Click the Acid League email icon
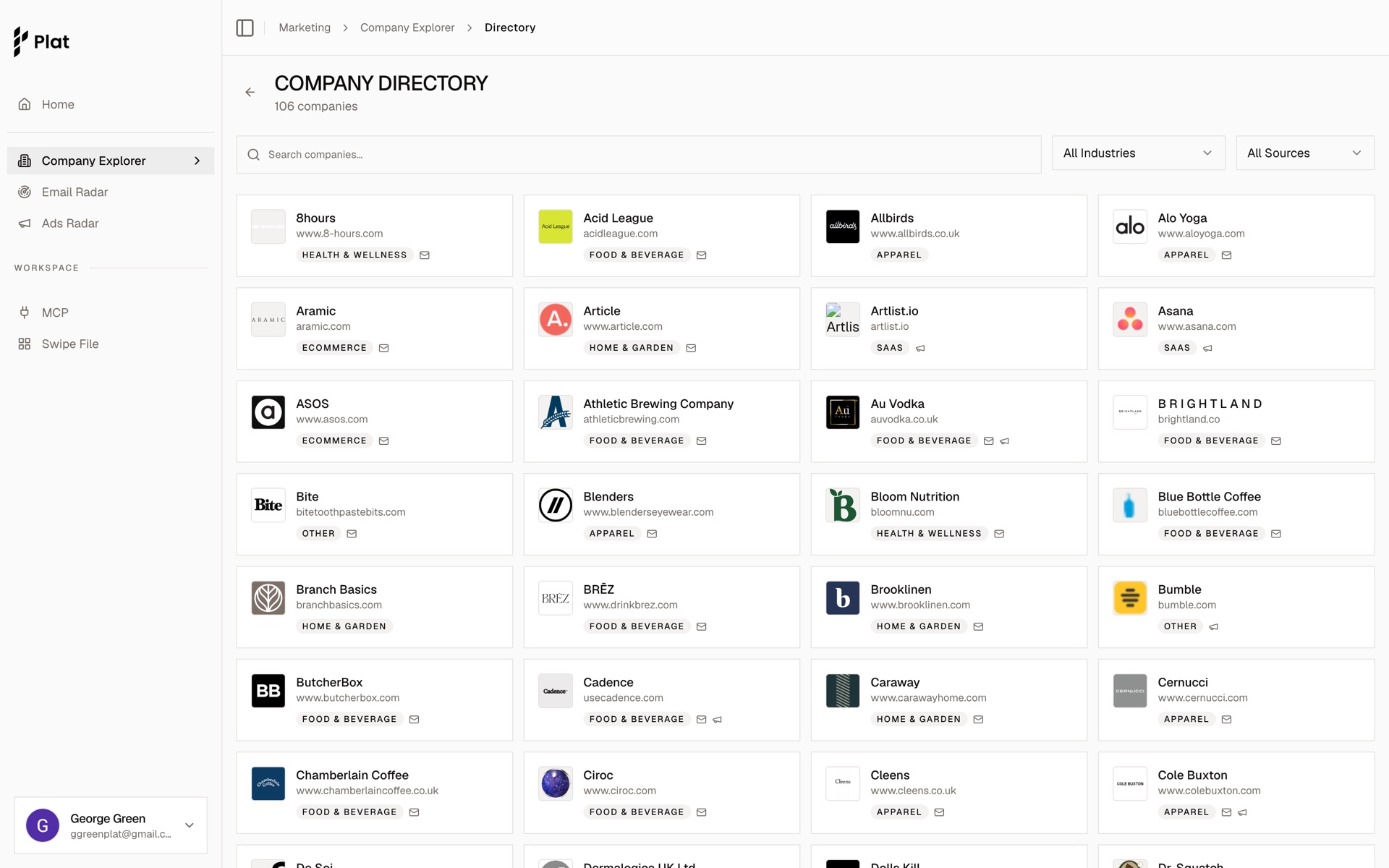This screenshot has width=1389, height=868. coord(701,255)
